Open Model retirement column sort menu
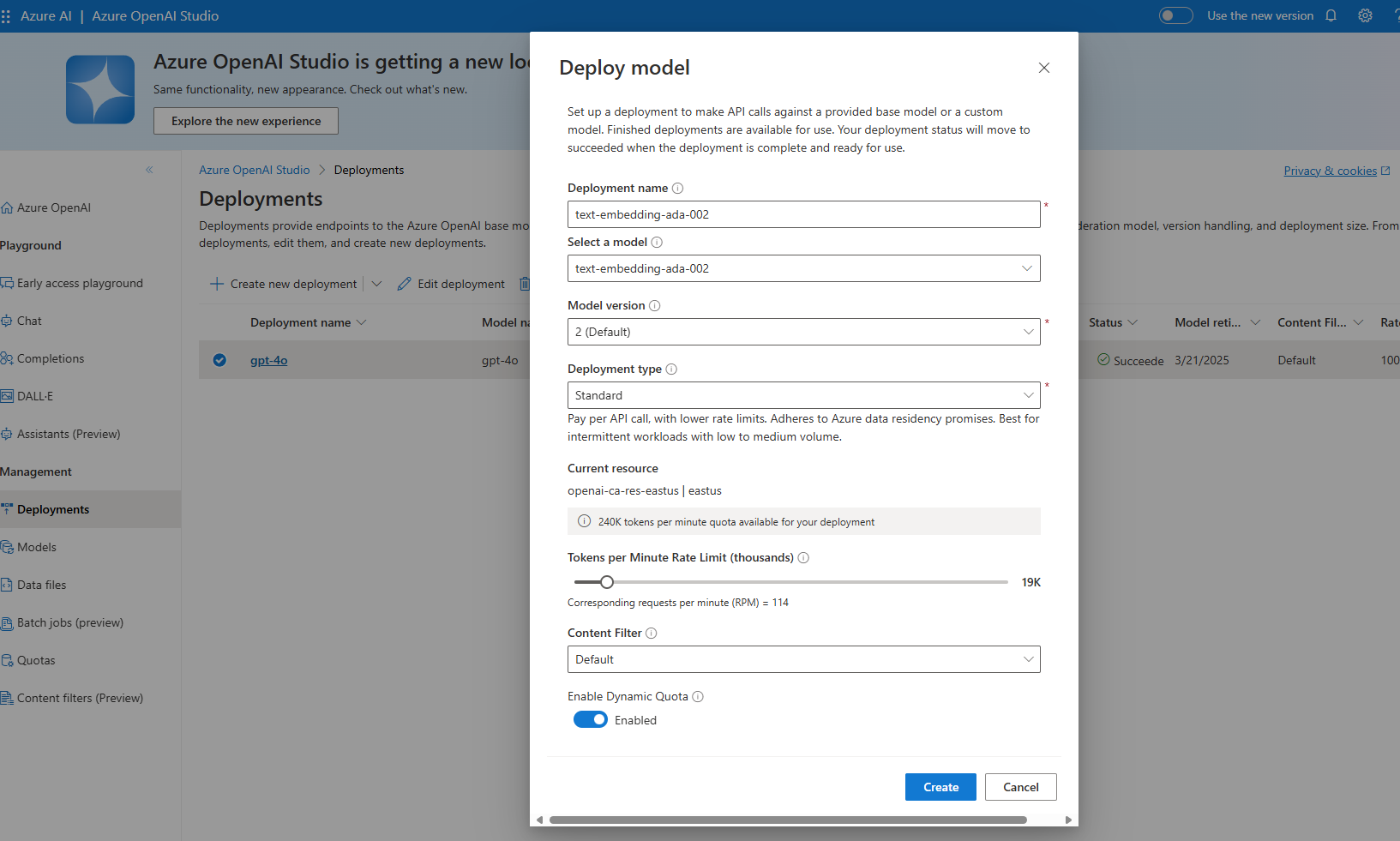 click(1255, 322)
